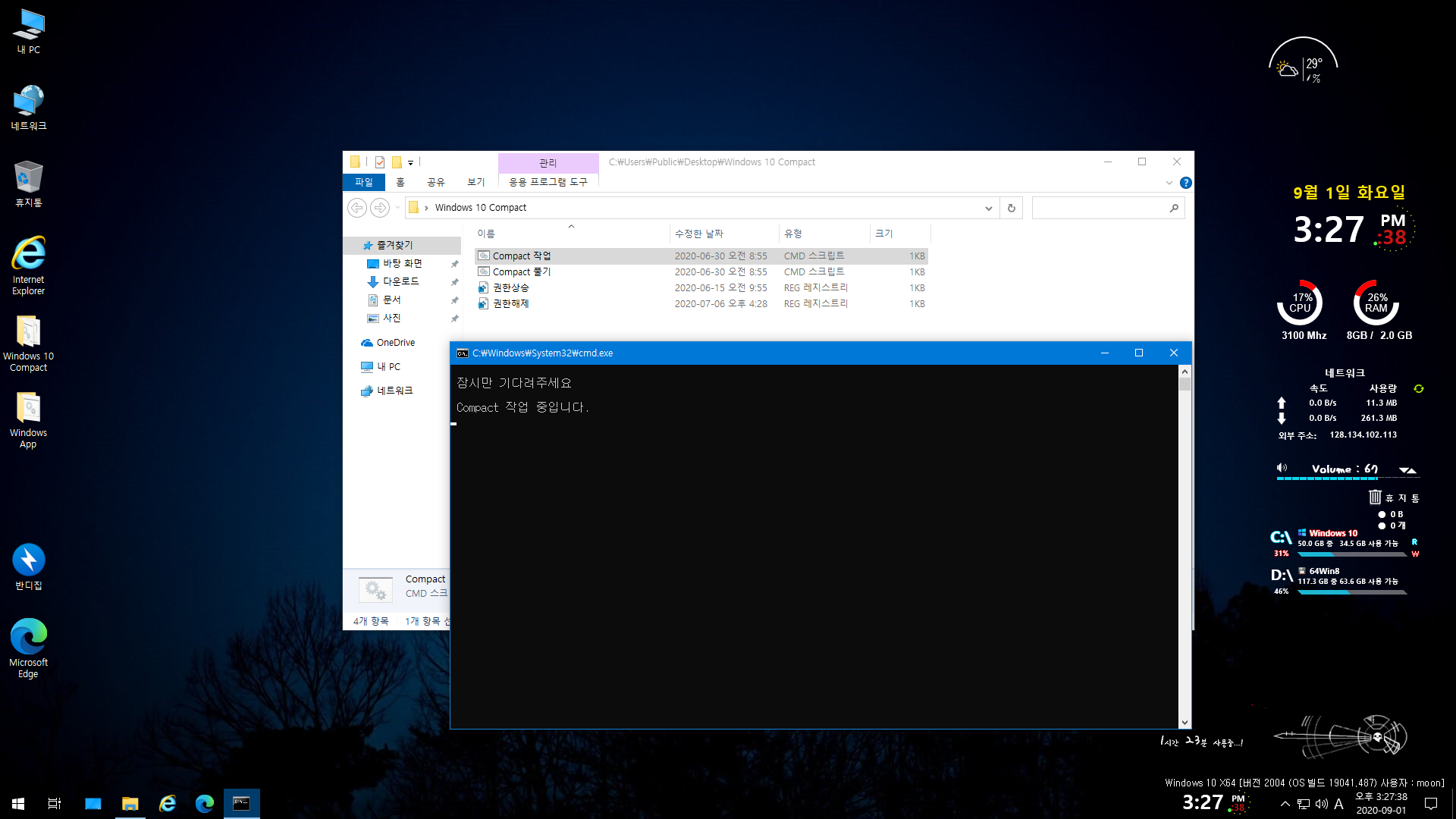
Task: Sort files by 유형 column header
Action: [x=824, y=234]
